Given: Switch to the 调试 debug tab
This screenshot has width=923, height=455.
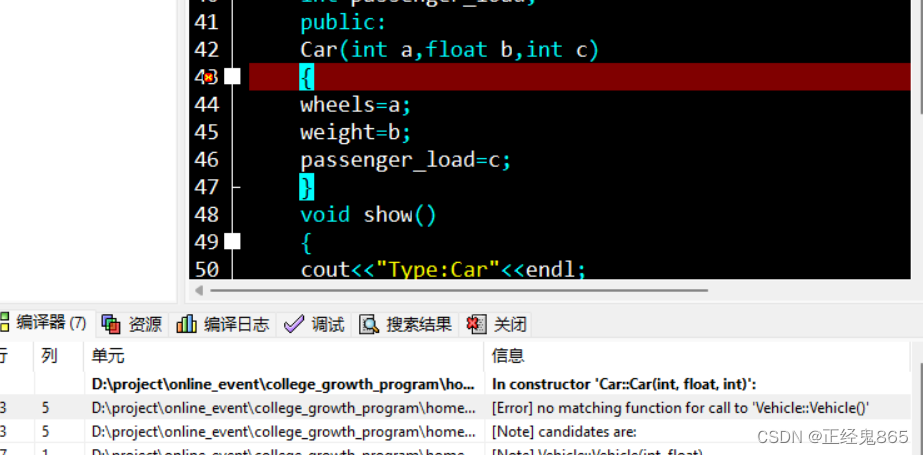Looking at the screenshot, I should click(314, 324).
